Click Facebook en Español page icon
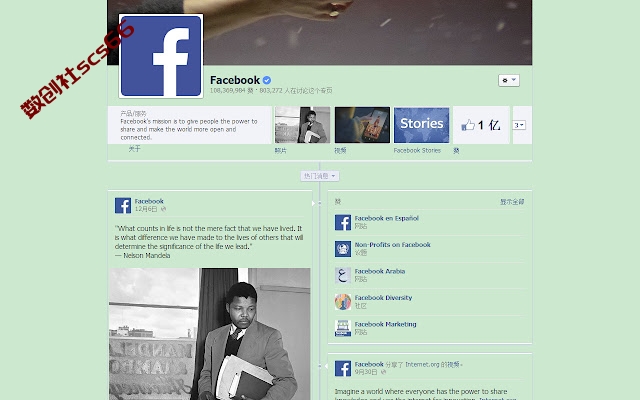The height and width of the screenshot is (400, 640). pyautogui.click(x=343, y=222)
